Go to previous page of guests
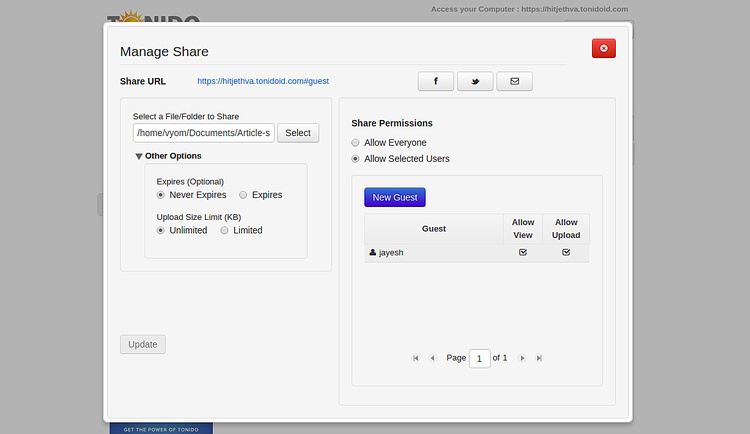750x434 pixels. point(432,358)
